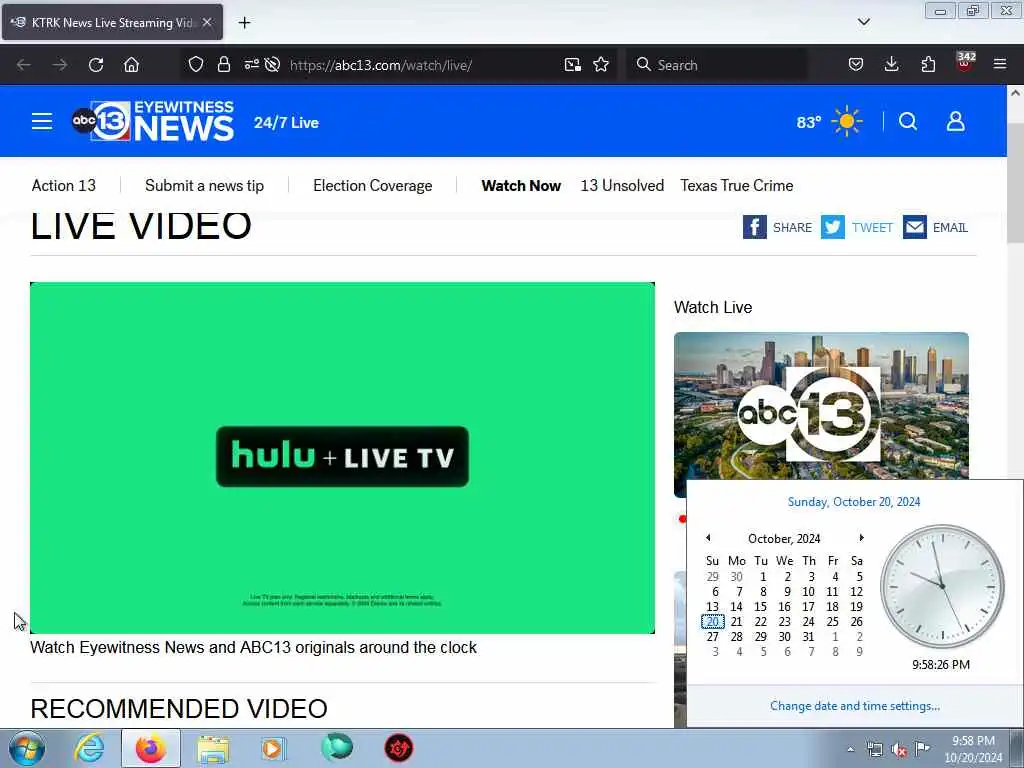Click the site security padlock icon
The image size is (1024, 768).
pyautogui.click(x=224, y=64)
